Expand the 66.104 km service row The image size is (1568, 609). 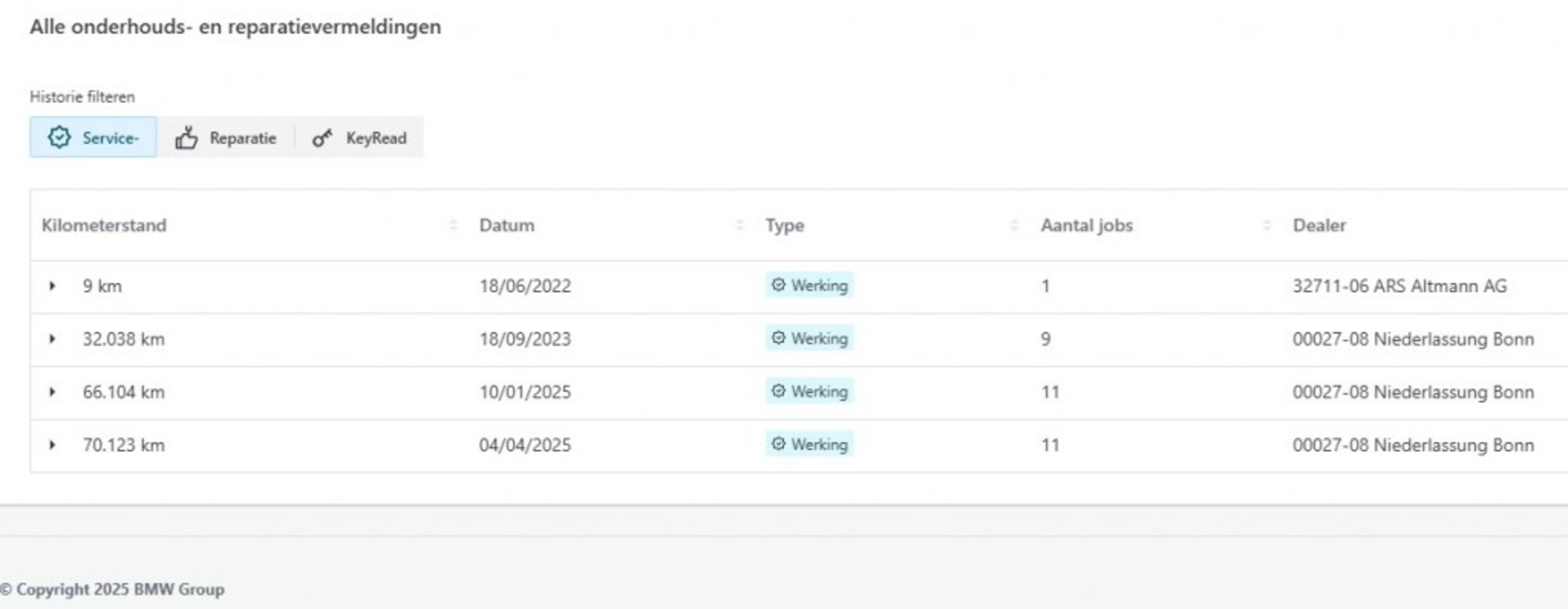53,392
